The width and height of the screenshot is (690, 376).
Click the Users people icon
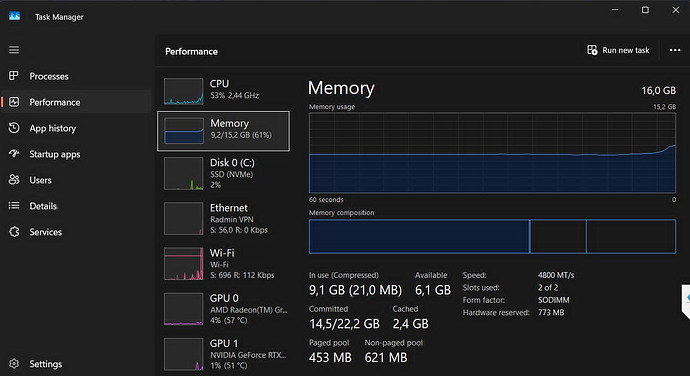14,180
